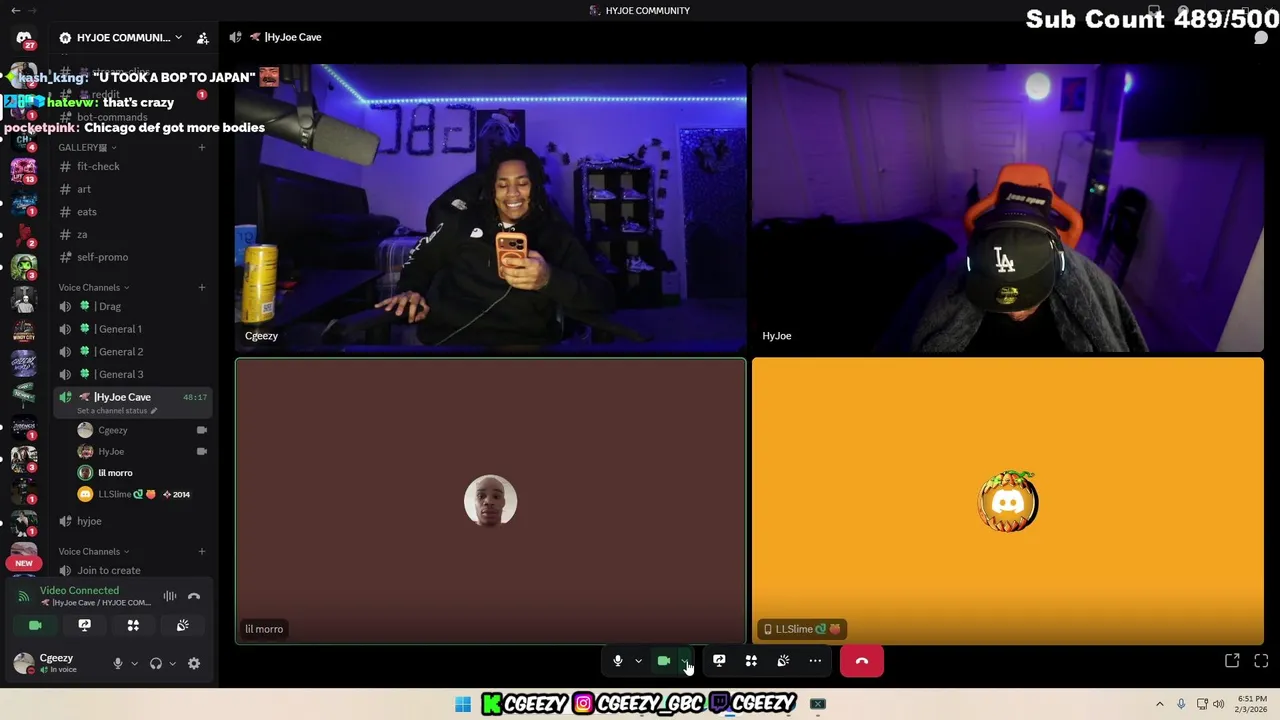Open server icon with 13 badge
Viewport: 1280px width, 720px height.
pyautogui.click(x=24, y=170)
